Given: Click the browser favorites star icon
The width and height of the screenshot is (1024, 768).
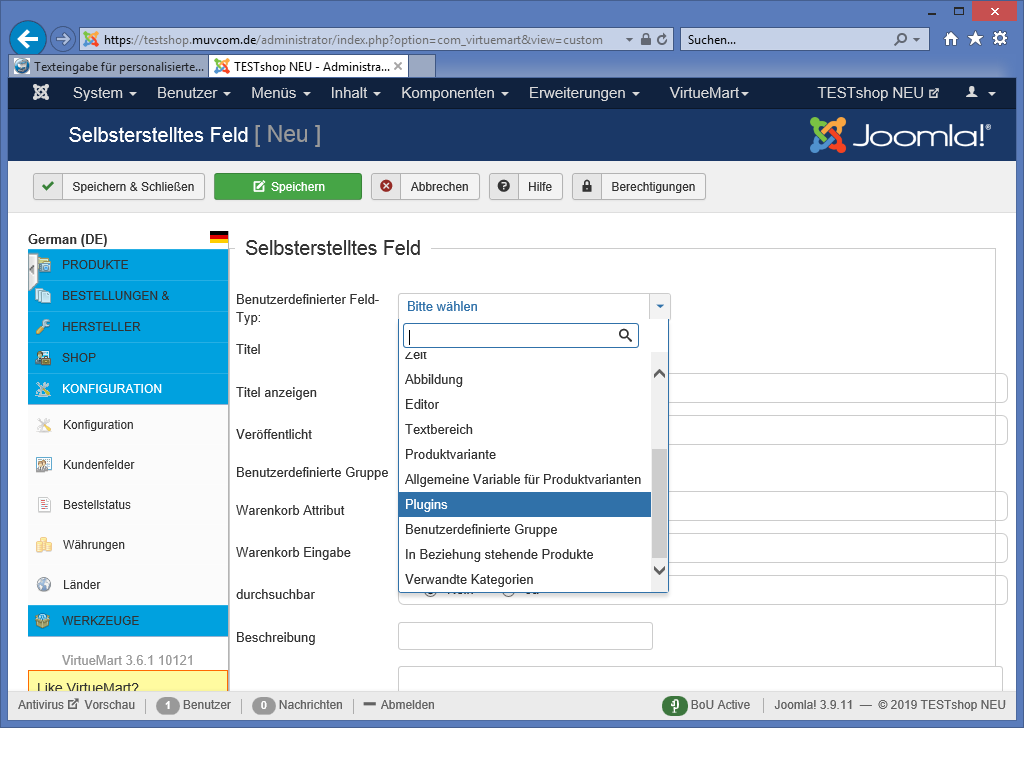Looking at the screenshot, I should pos(975,39).
